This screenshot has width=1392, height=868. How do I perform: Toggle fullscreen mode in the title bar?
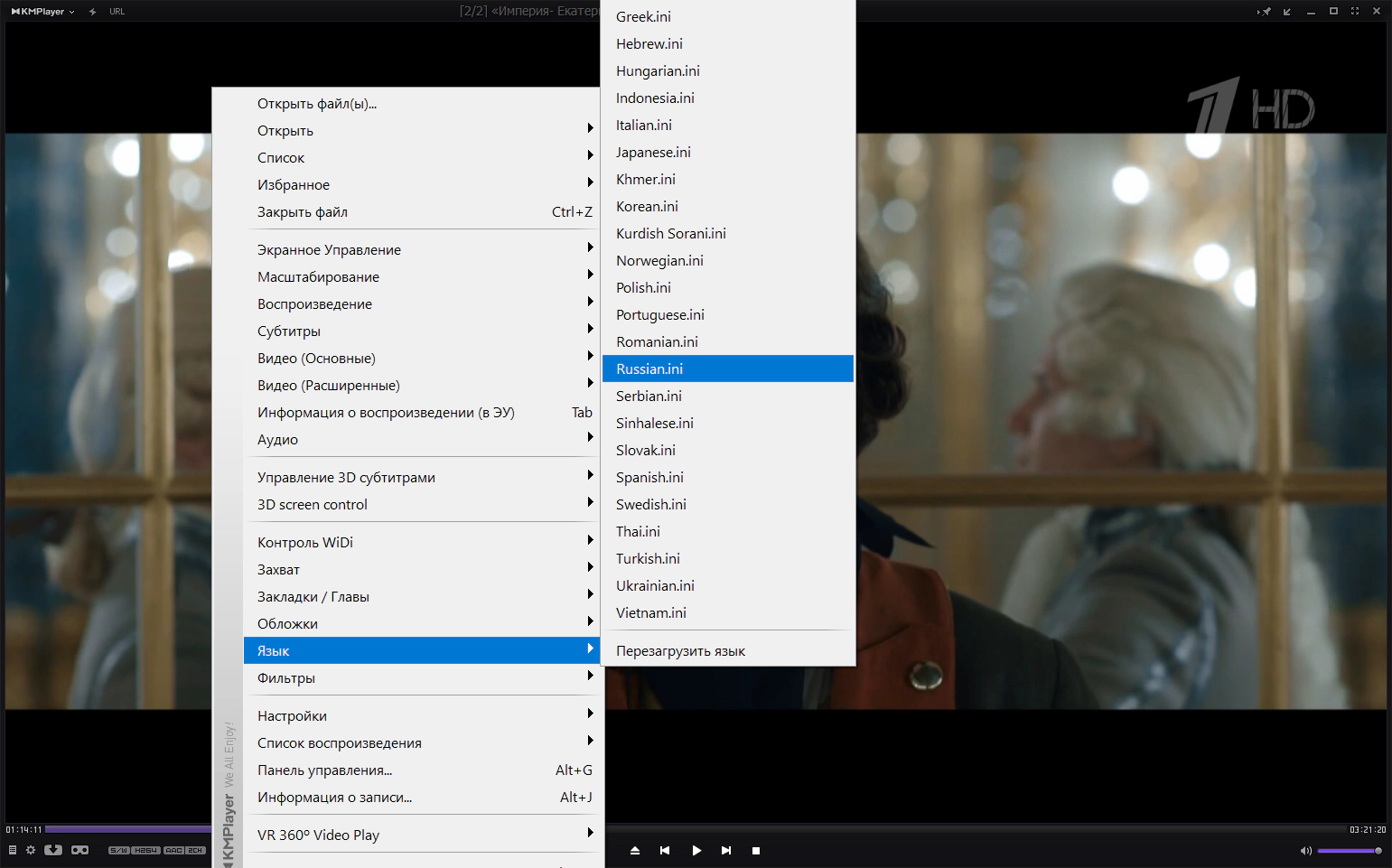(x=1354, y=12)
